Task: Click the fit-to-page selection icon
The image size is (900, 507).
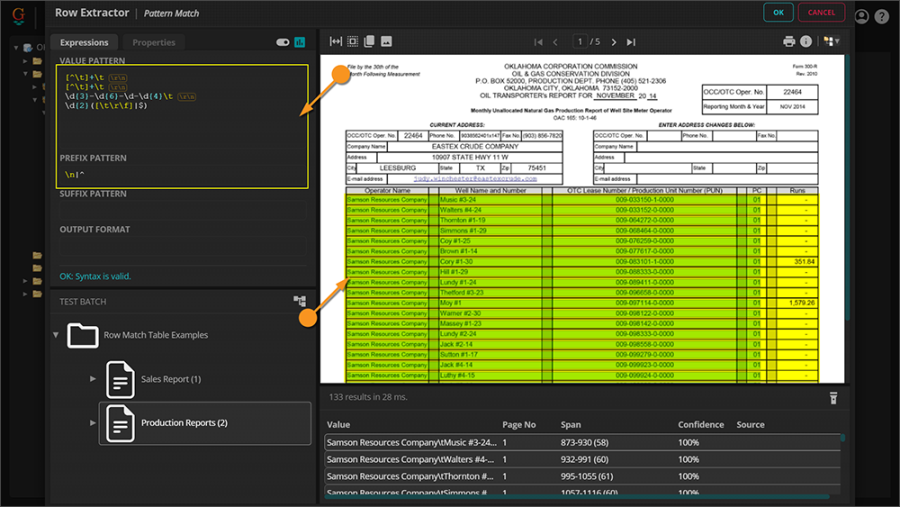Action: (353, 42)
